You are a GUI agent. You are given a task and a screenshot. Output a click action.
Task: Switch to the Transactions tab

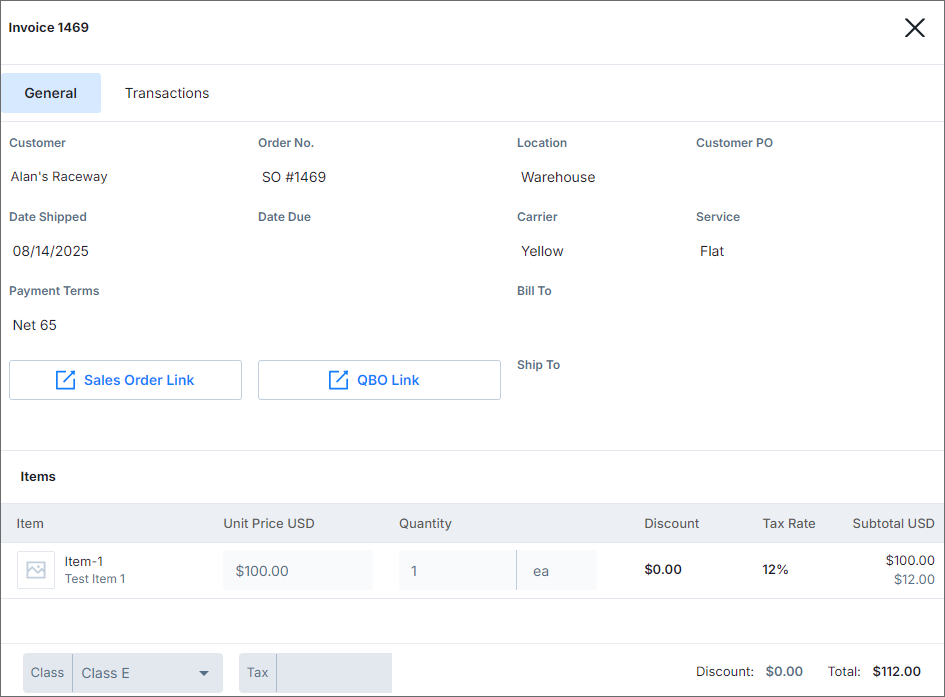coord(167,93)
